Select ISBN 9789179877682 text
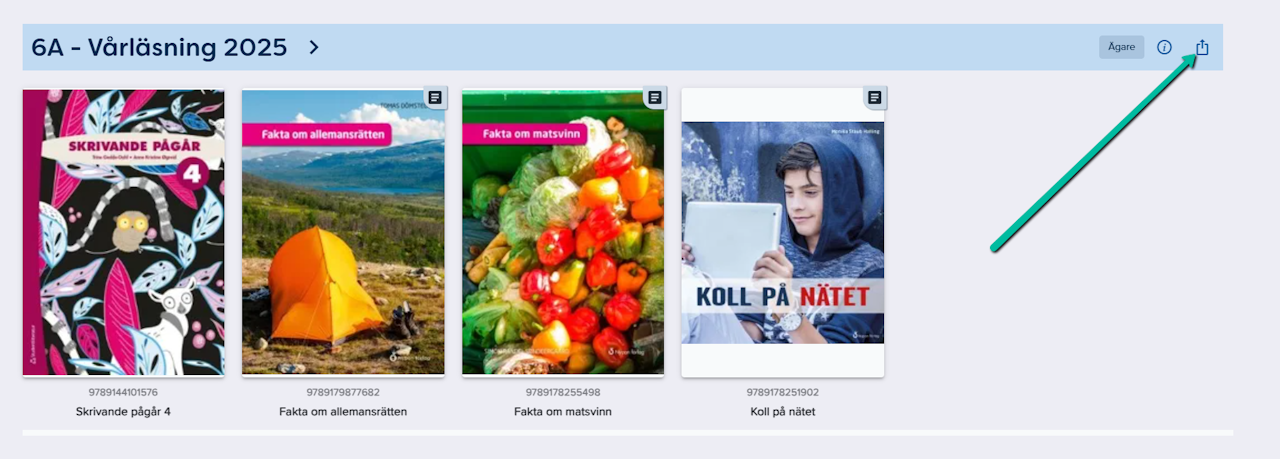The height and width of the screenshot is (459, 1280). pos(343,392)
